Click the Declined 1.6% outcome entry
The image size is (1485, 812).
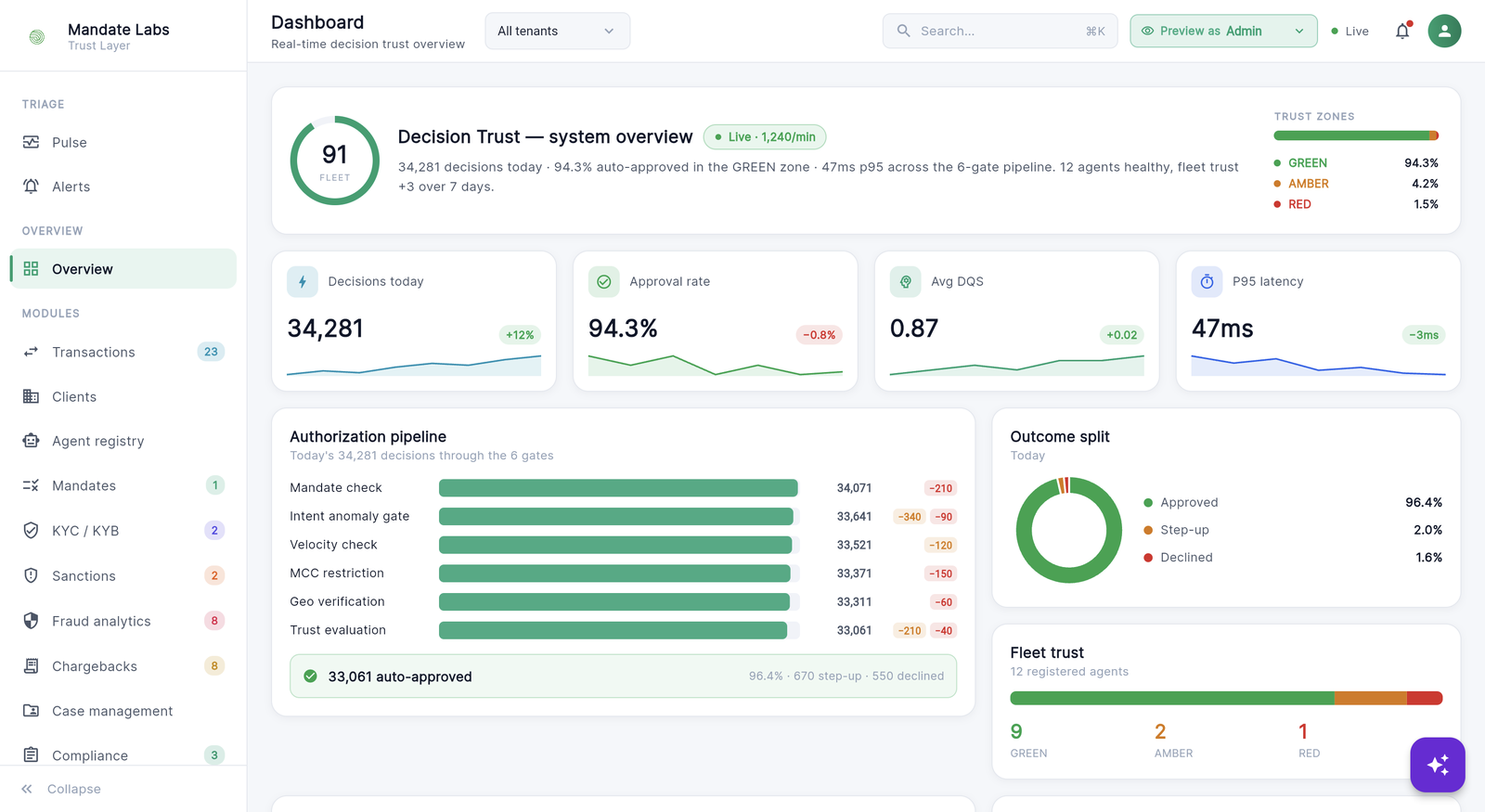point(1293,557)
